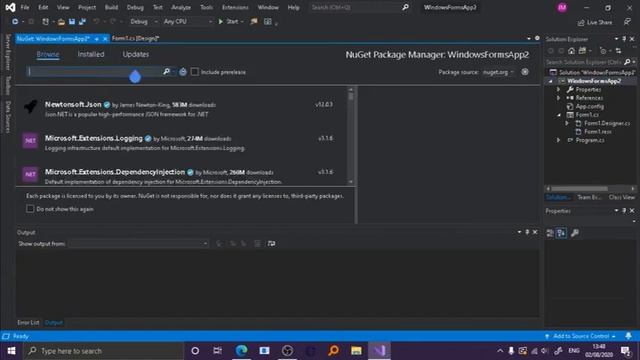Viewport: 640px width, 360px height.
Task: Click the Live Share icon
Action: [x=581, y=22]
